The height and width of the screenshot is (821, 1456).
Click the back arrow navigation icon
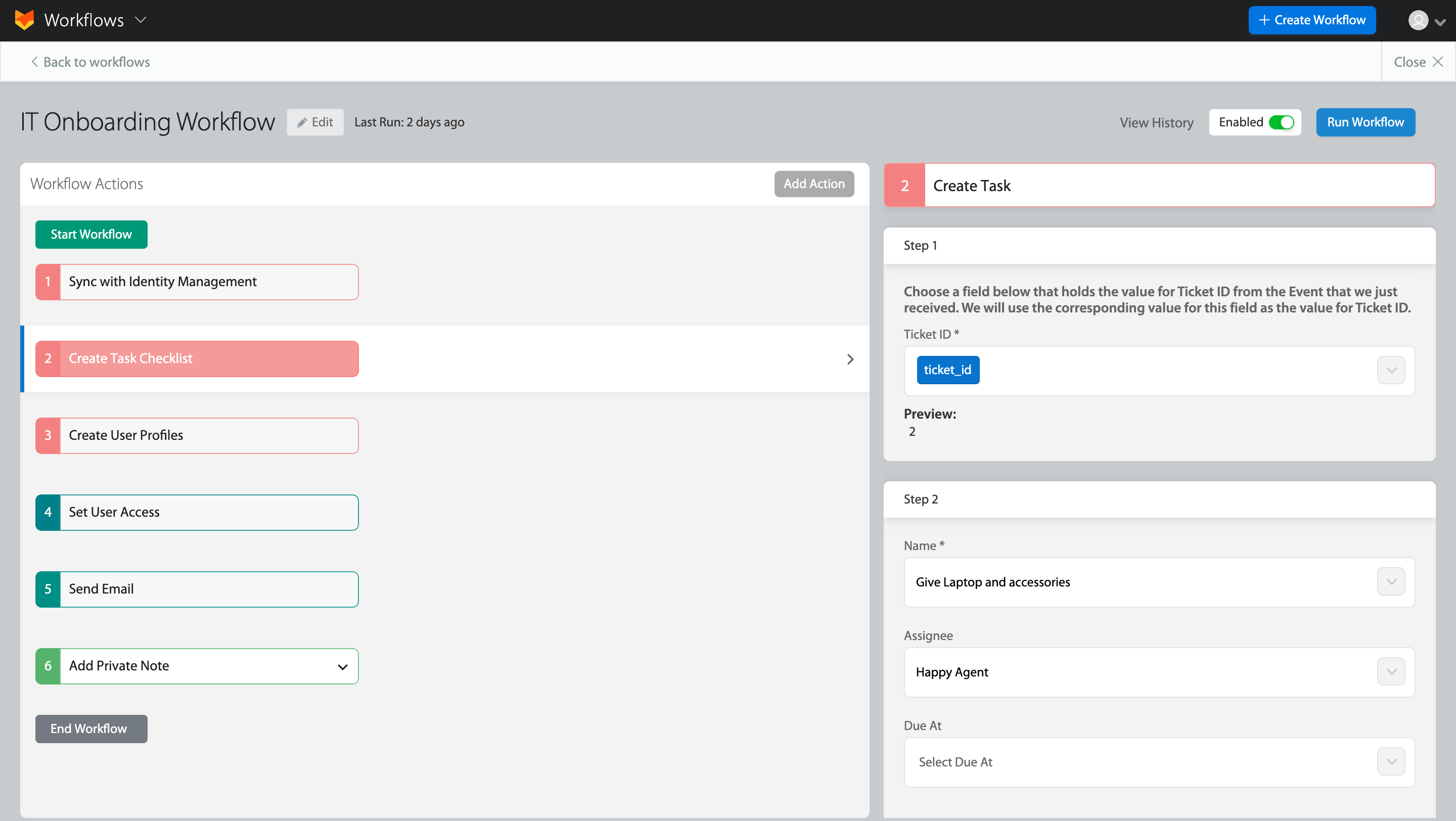click(34, 61)
